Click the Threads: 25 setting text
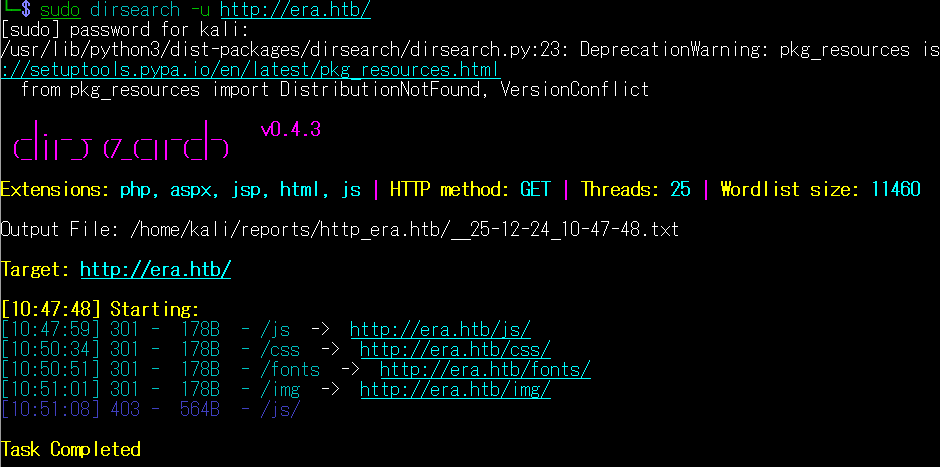 click(x=636, y=189)
